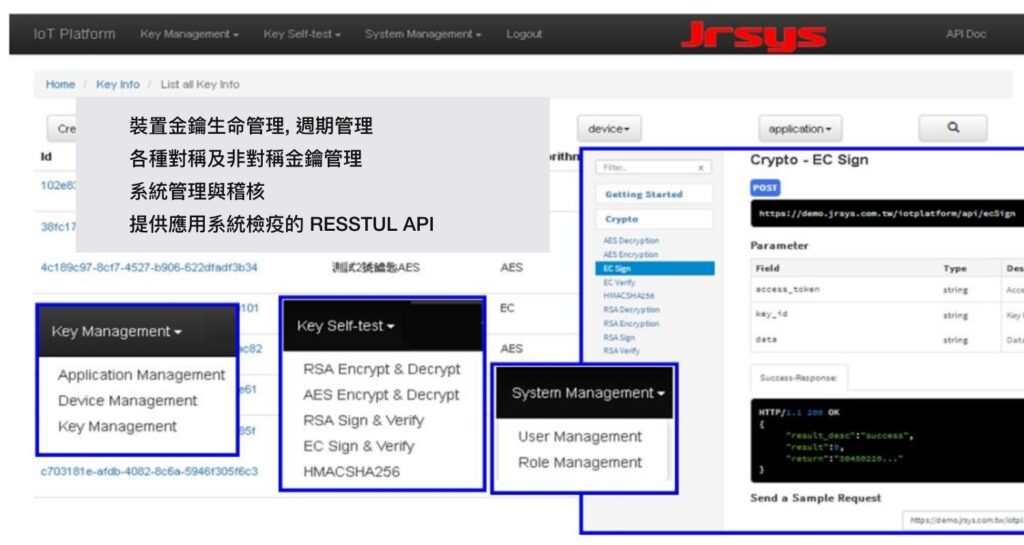Choose HMACSHA256 from Key Self-test menu
This screenshot has width=1024, height=545.
351,471
